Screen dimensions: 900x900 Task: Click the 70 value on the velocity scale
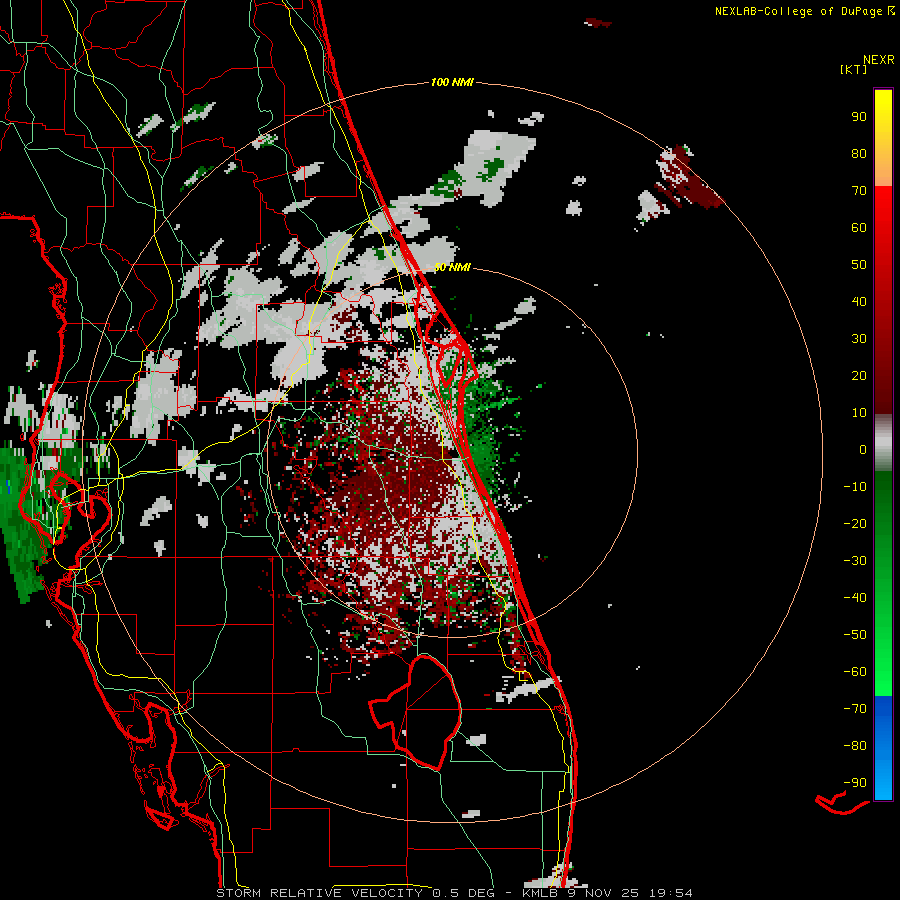(859, 191)
